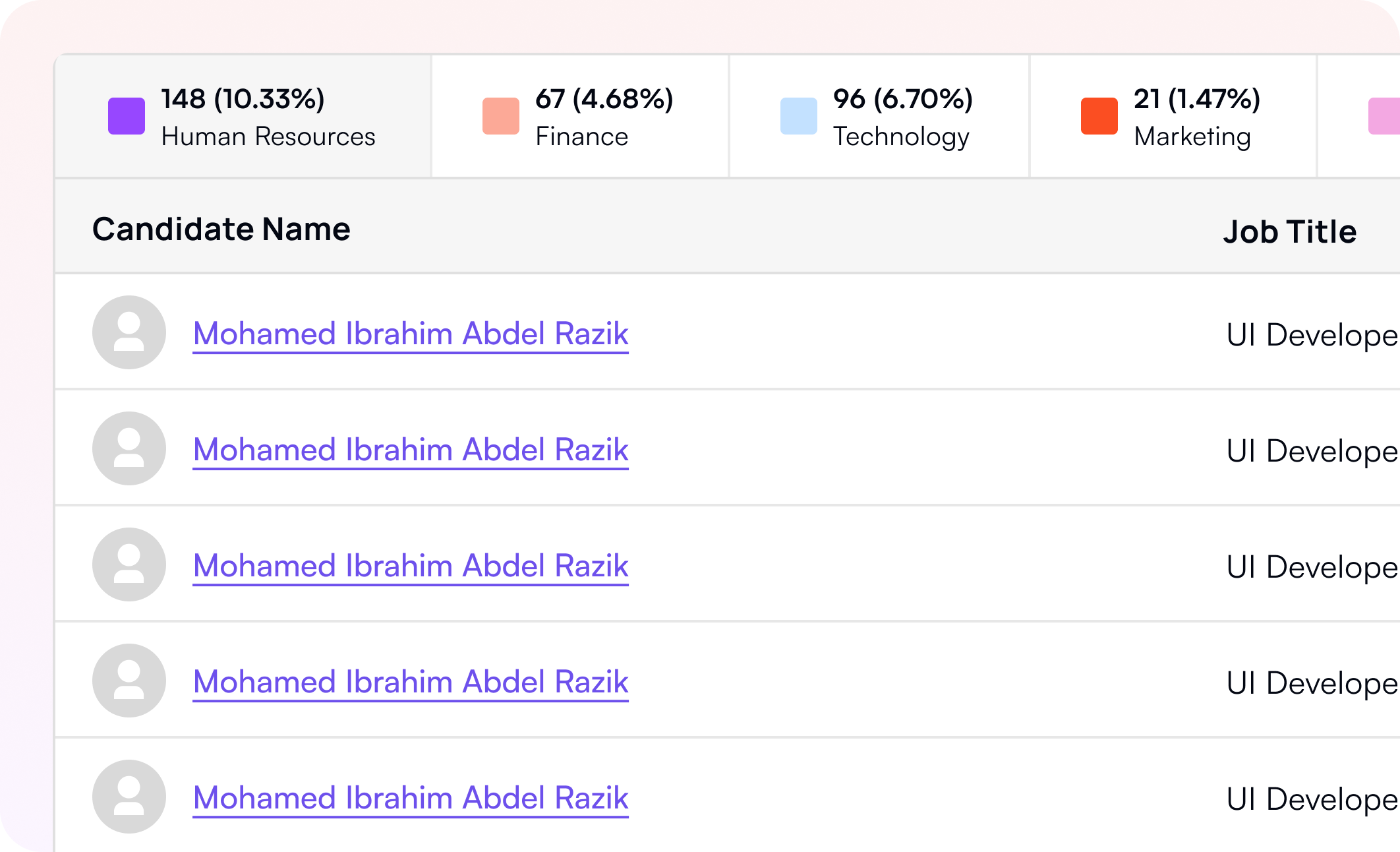1400x852 pixels.
Task: Click the avatar icon in the second candidate row
Action: tap(129, 448)
